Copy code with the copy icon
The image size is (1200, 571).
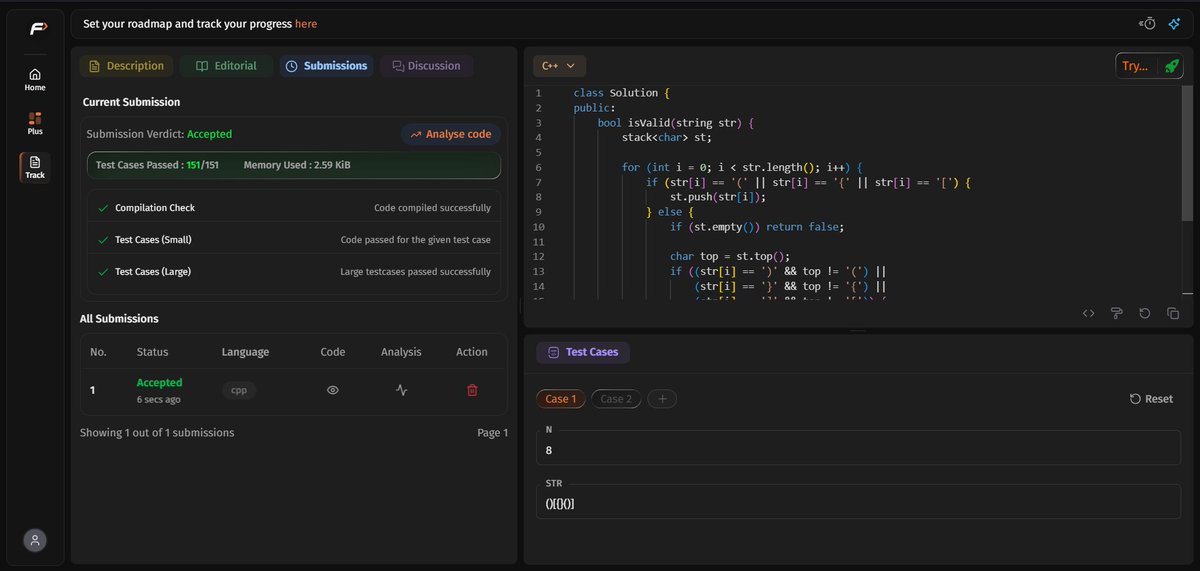1173,313
